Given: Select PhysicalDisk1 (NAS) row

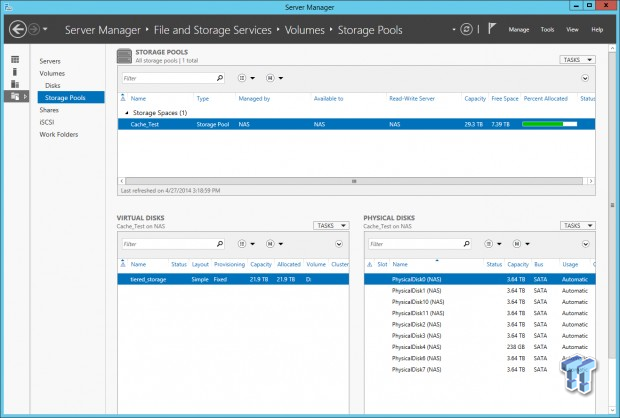Looking at the screenshot, I should click(x=480, y=291).
